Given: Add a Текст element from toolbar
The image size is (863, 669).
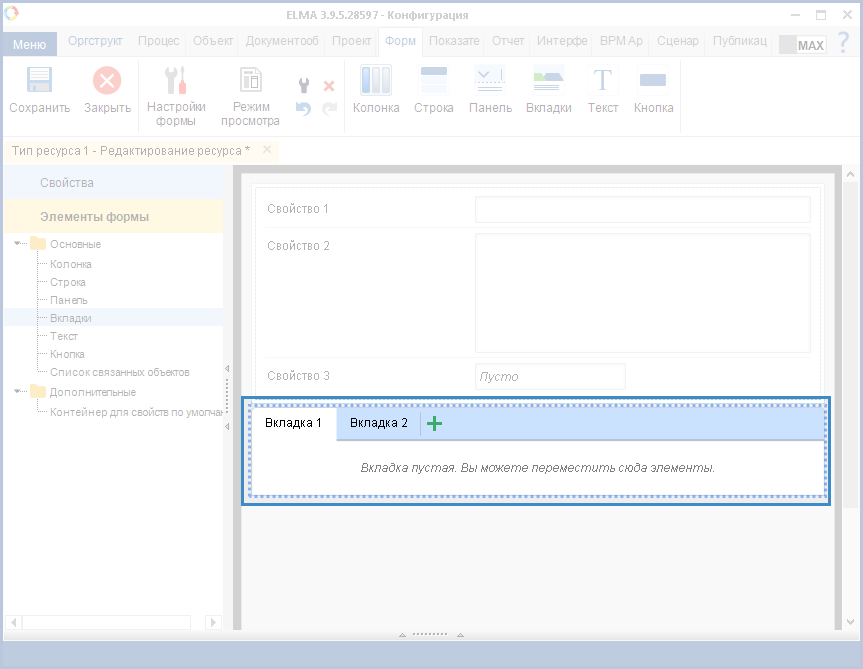Looking at the screenshot, I should click(603, 82).
